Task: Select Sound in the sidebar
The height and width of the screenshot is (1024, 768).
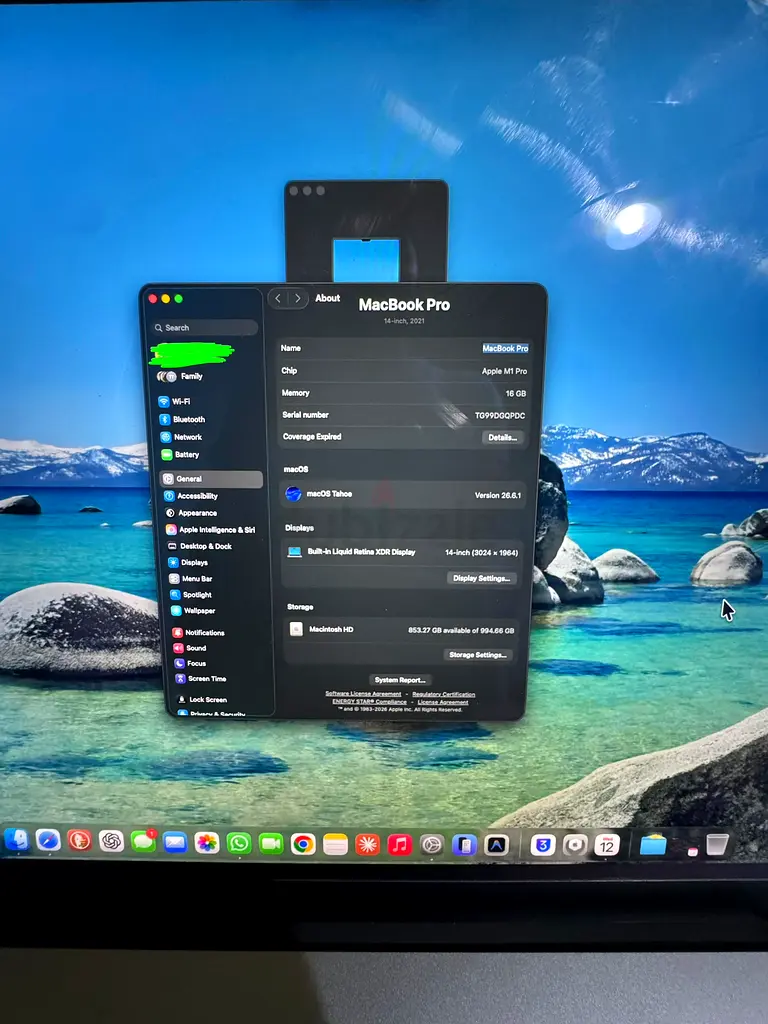Action: pos(190,648)
